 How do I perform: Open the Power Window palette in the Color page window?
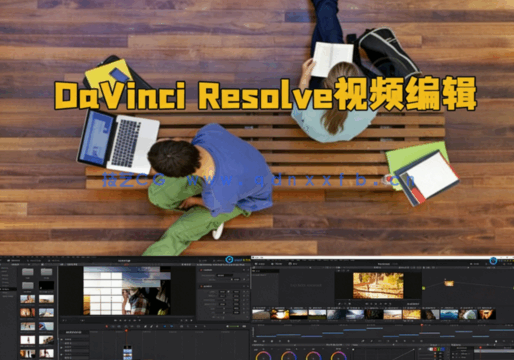[x=380, y=341]
